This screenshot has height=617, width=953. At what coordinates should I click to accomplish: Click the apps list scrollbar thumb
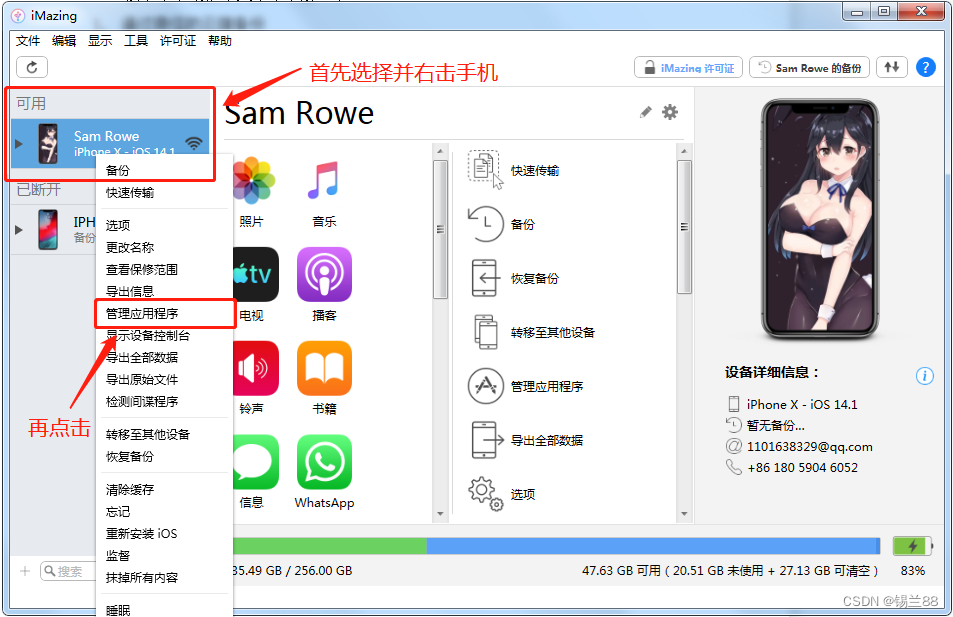pyautogui.click(x=440, y=229)
